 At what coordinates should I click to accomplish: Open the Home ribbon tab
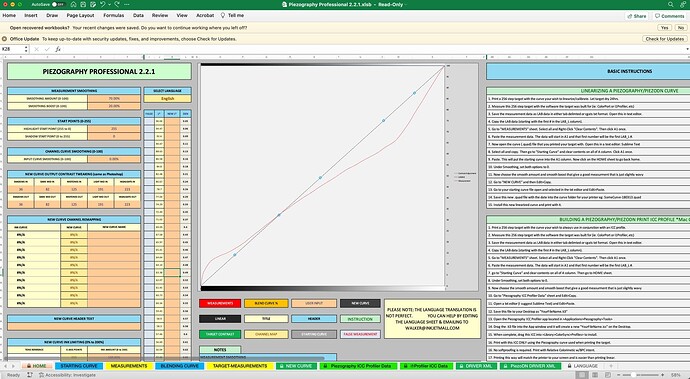coord(9,15)
